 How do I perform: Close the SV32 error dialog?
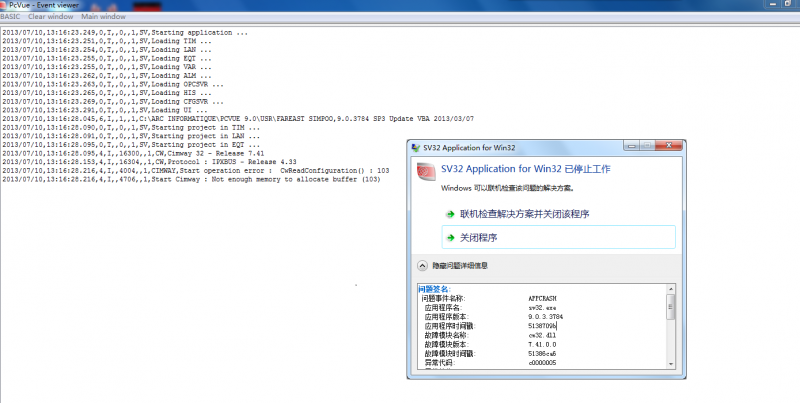[669, 146]
